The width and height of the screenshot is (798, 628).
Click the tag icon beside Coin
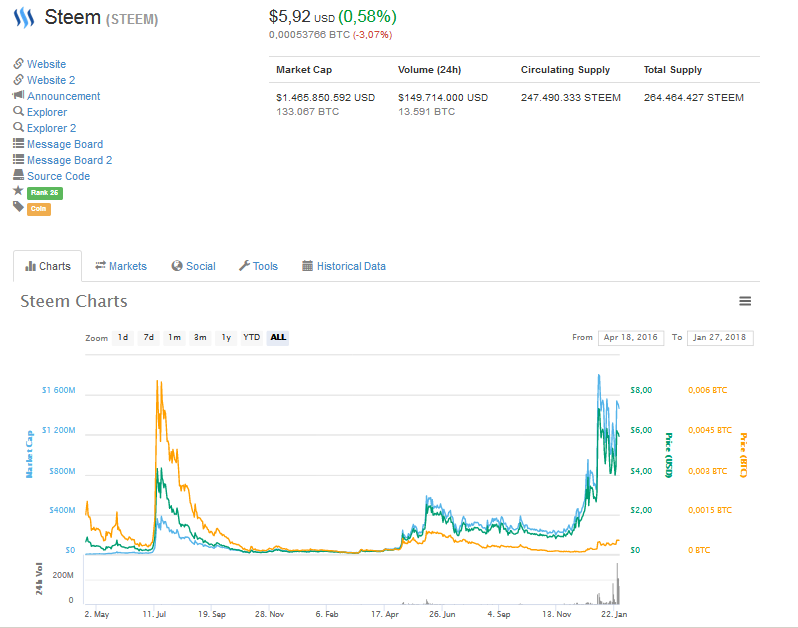pos(18,207)
